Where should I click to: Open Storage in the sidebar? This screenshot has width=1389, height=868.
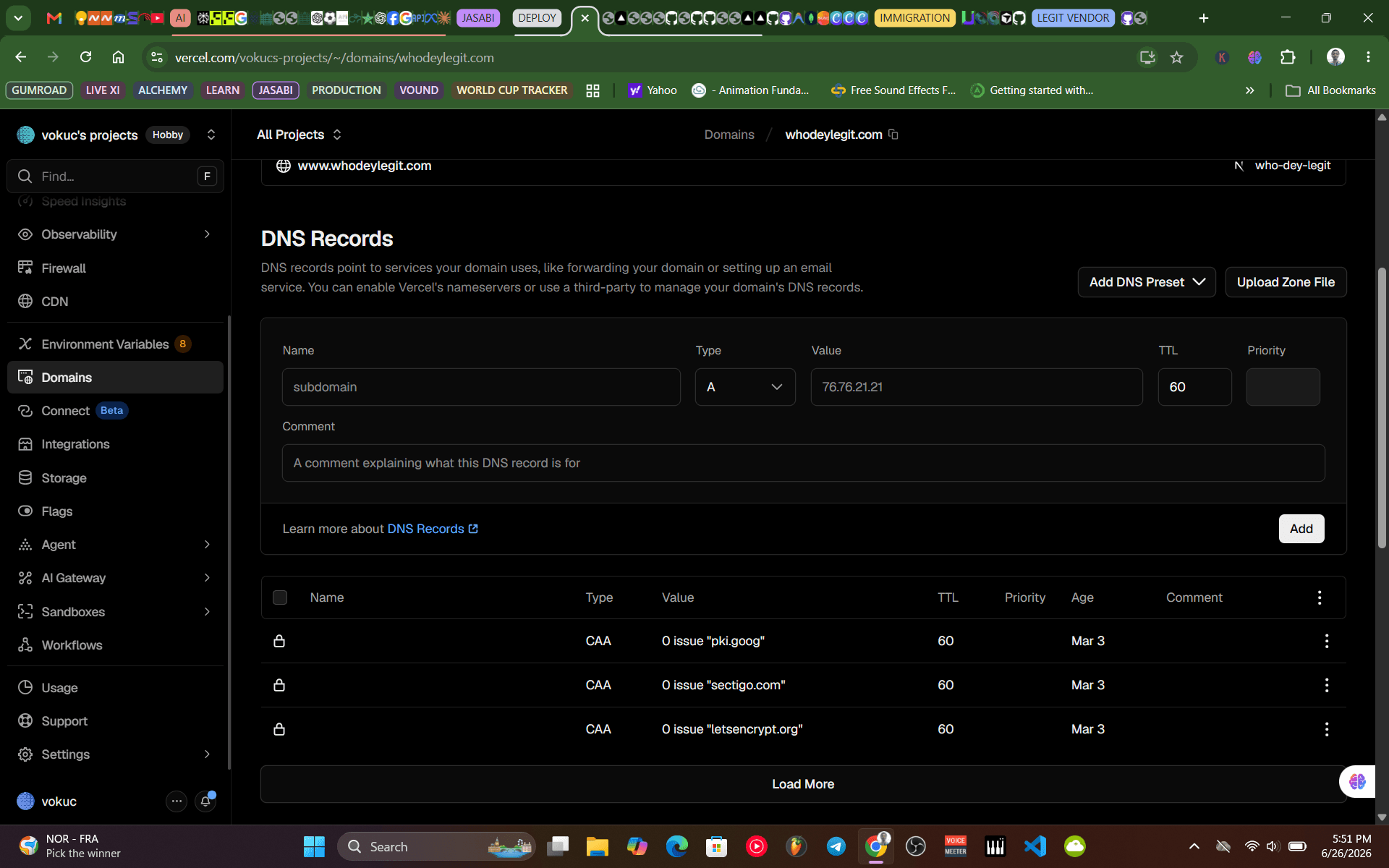coord(116,478)
